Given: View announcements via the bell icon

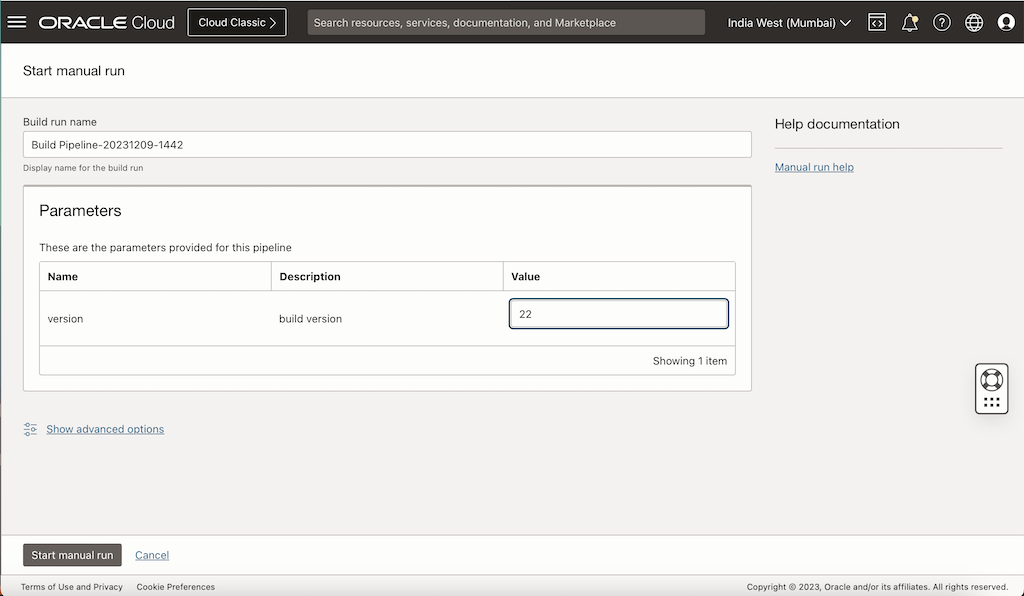Looking at the screenshot, I should pos(910,22).
